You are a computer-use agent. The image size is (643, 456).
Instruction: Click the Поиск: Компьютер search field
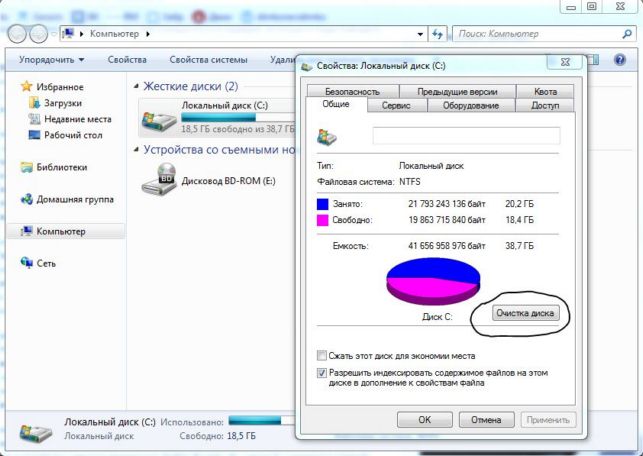tap(537, 34)
